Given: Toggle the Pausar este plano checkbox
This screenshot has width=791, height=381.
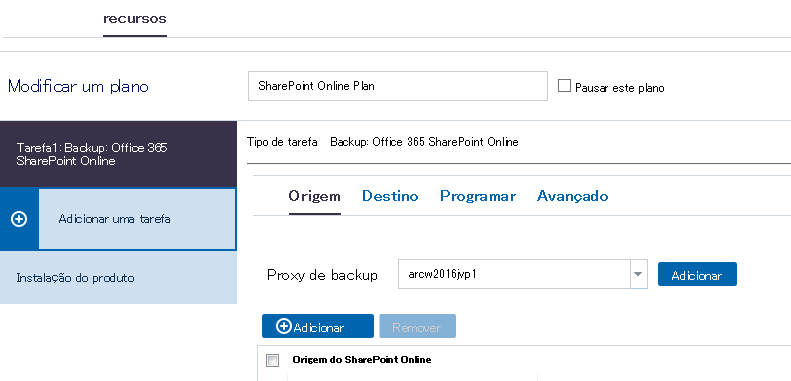Looking at the screenshot, I should tap(564, 86).
